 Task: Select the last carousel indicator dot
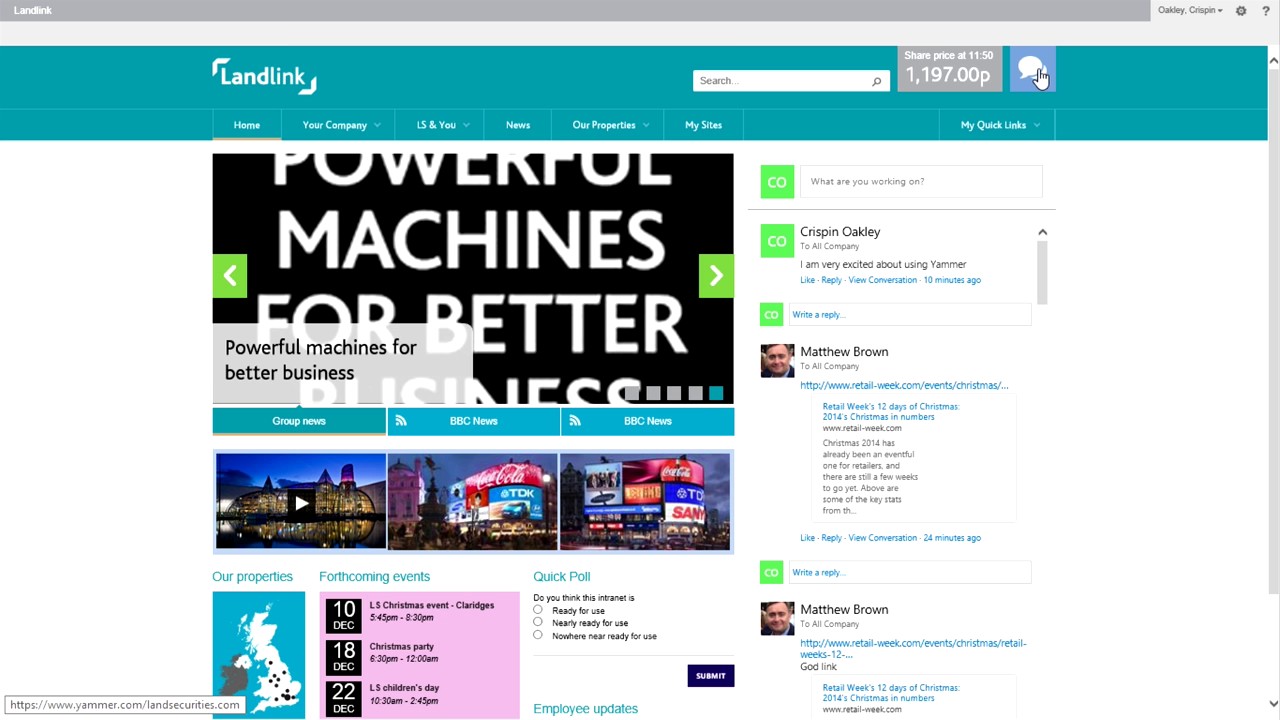[716, 393]
